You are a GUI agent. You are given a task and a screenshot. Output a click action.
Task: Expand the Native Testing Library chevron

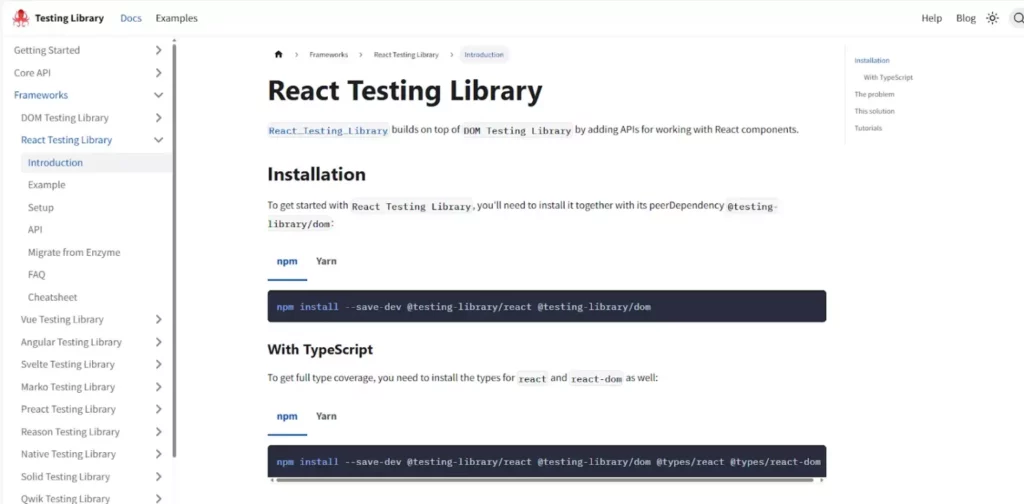159,454
